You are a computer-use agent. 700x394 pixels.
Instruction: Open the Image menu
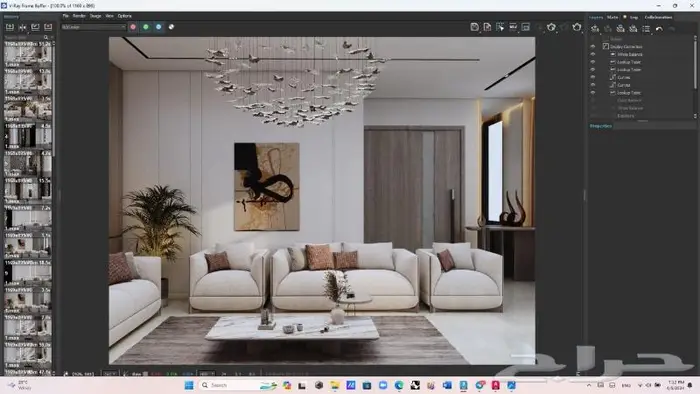96,16
